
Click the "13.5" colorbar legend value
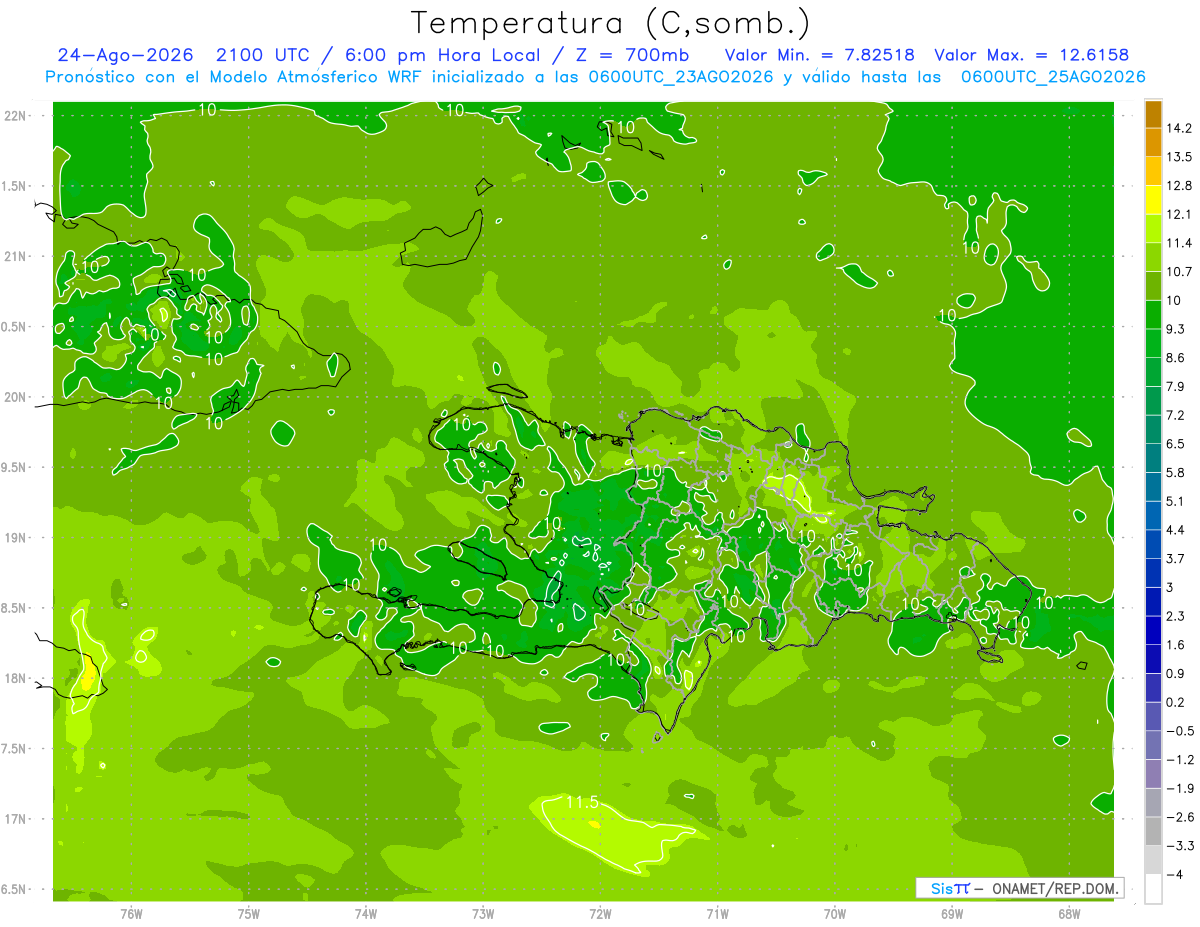[1179, 157]
